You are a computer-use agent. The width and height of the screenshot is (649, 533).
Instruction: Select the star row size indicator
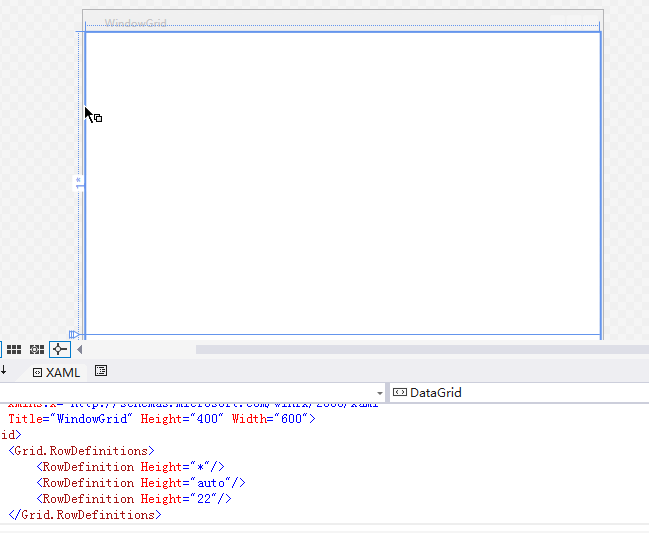coord(79,182)
